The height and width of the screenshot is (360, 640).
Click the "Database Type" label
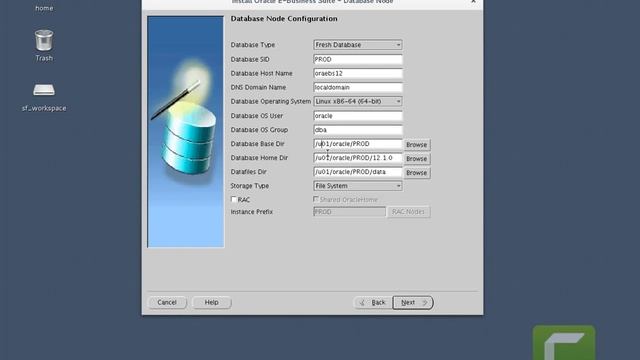[x=253, y=45]
